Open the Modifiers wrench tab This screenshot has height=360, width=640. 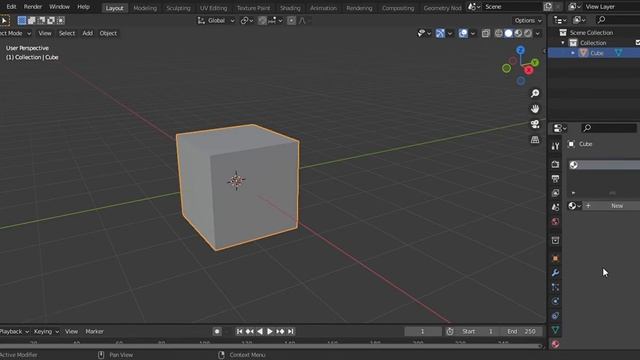555,273
